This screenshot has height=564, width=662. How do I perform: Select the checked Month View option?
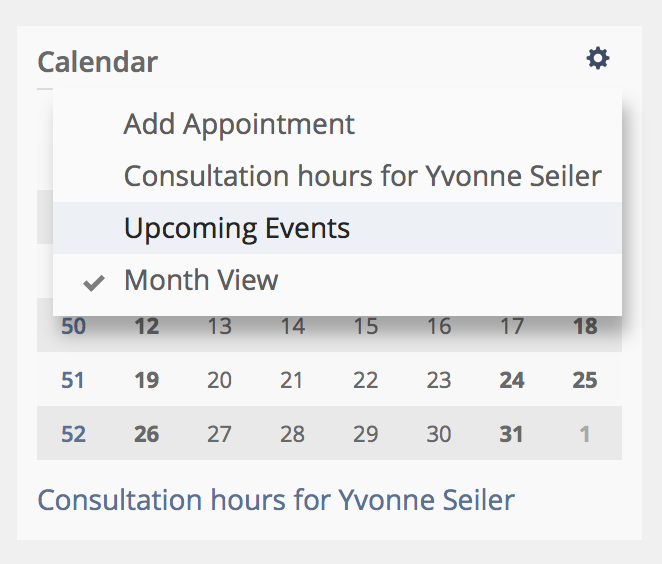tap(201, 280)
